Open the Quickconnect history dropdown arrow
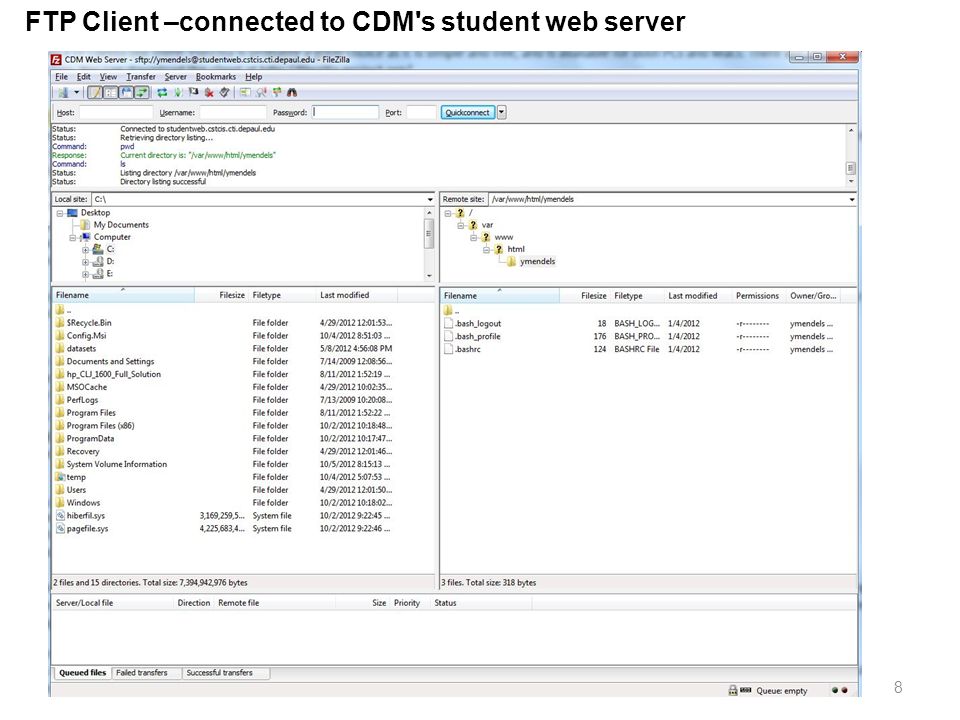This screenshot has height=720, width=960. [501, 112]
